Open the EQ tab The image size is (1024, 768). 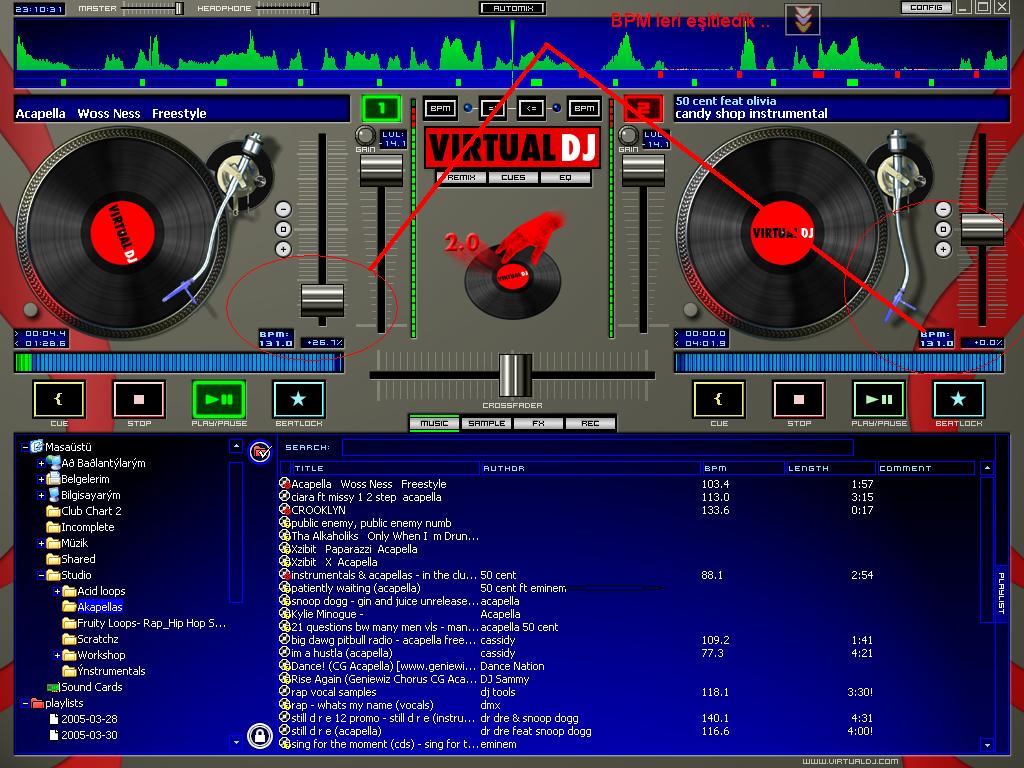point(565,178)
